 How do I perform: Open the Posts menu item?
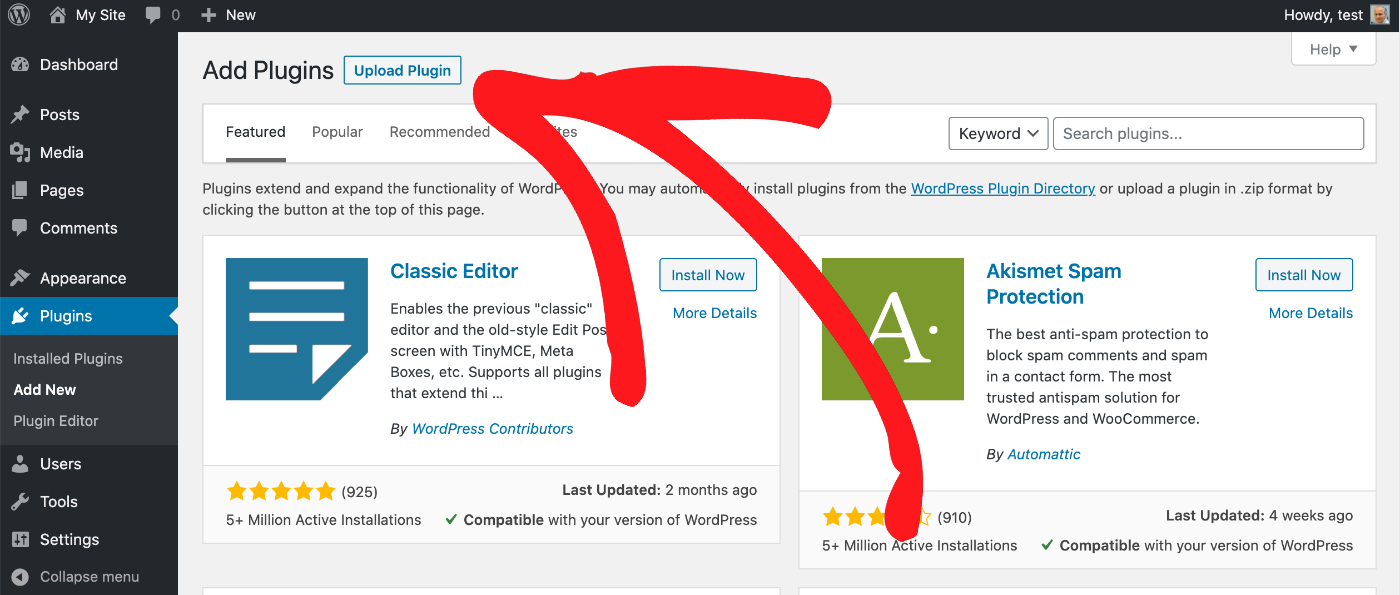(89, 115)
